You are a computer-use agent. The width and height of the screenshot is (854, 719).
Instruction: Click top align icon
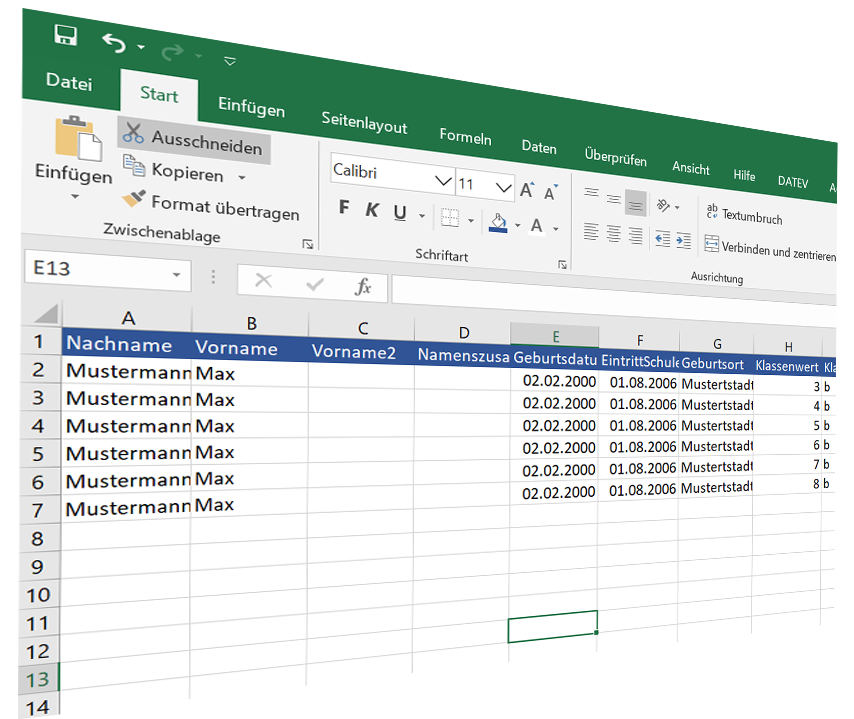[591, 192]
